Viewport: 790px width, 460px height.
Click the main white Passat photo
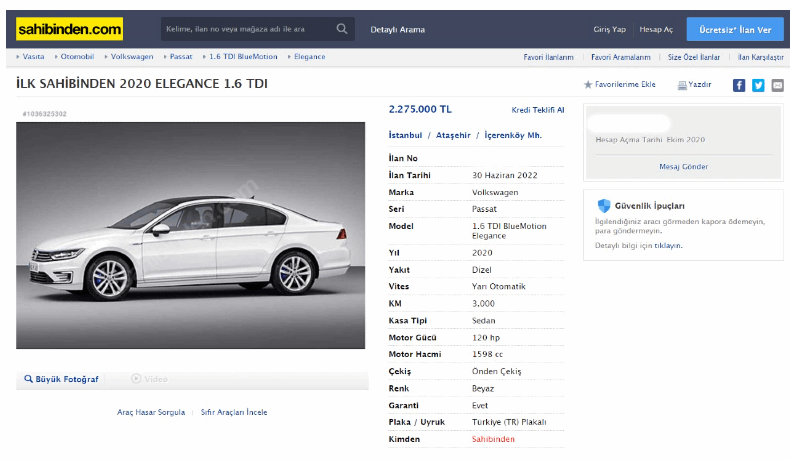click(190, 235)
